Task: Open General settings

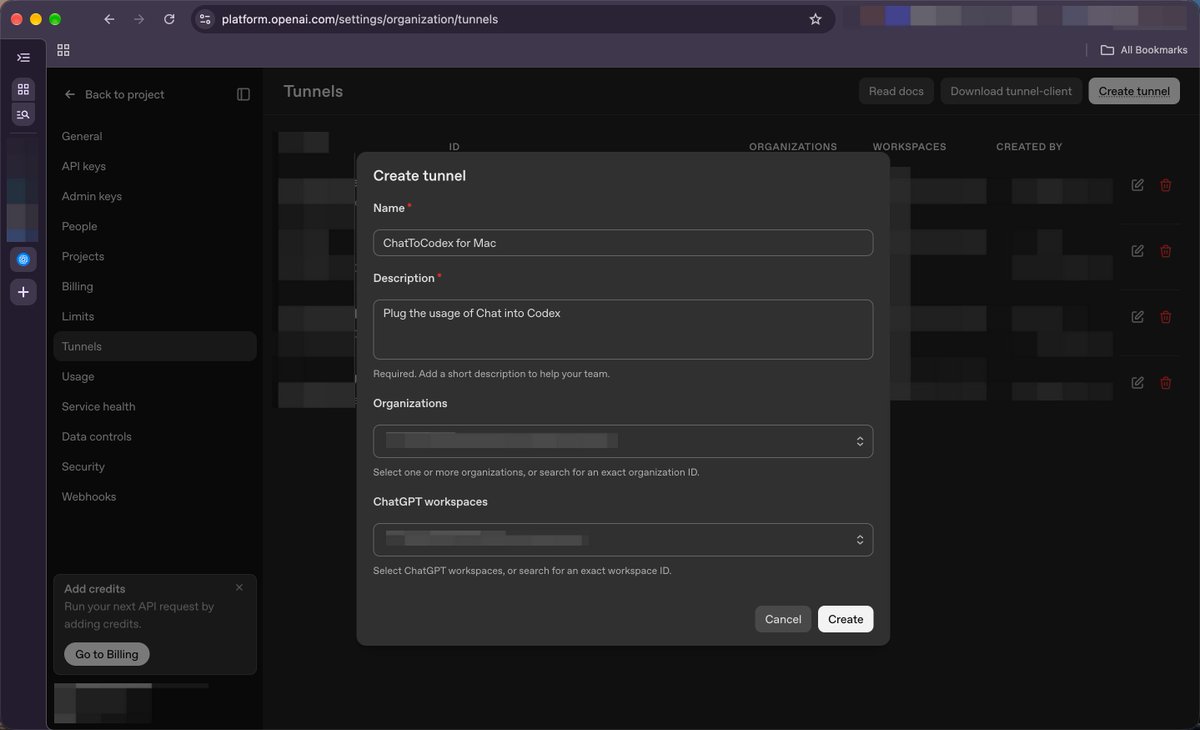Action: click(x=155, y=136)
